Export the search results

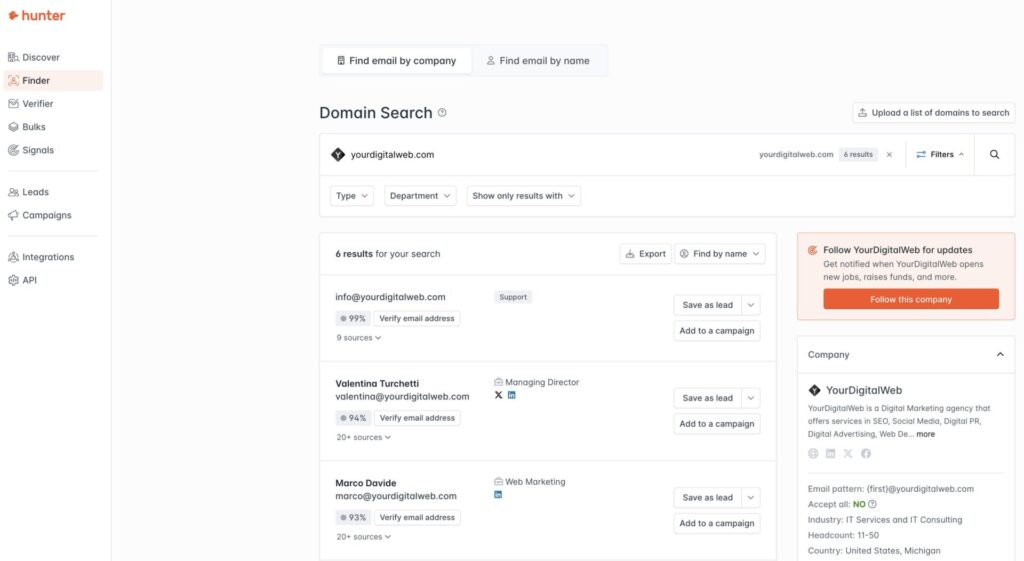click(645, 254)
